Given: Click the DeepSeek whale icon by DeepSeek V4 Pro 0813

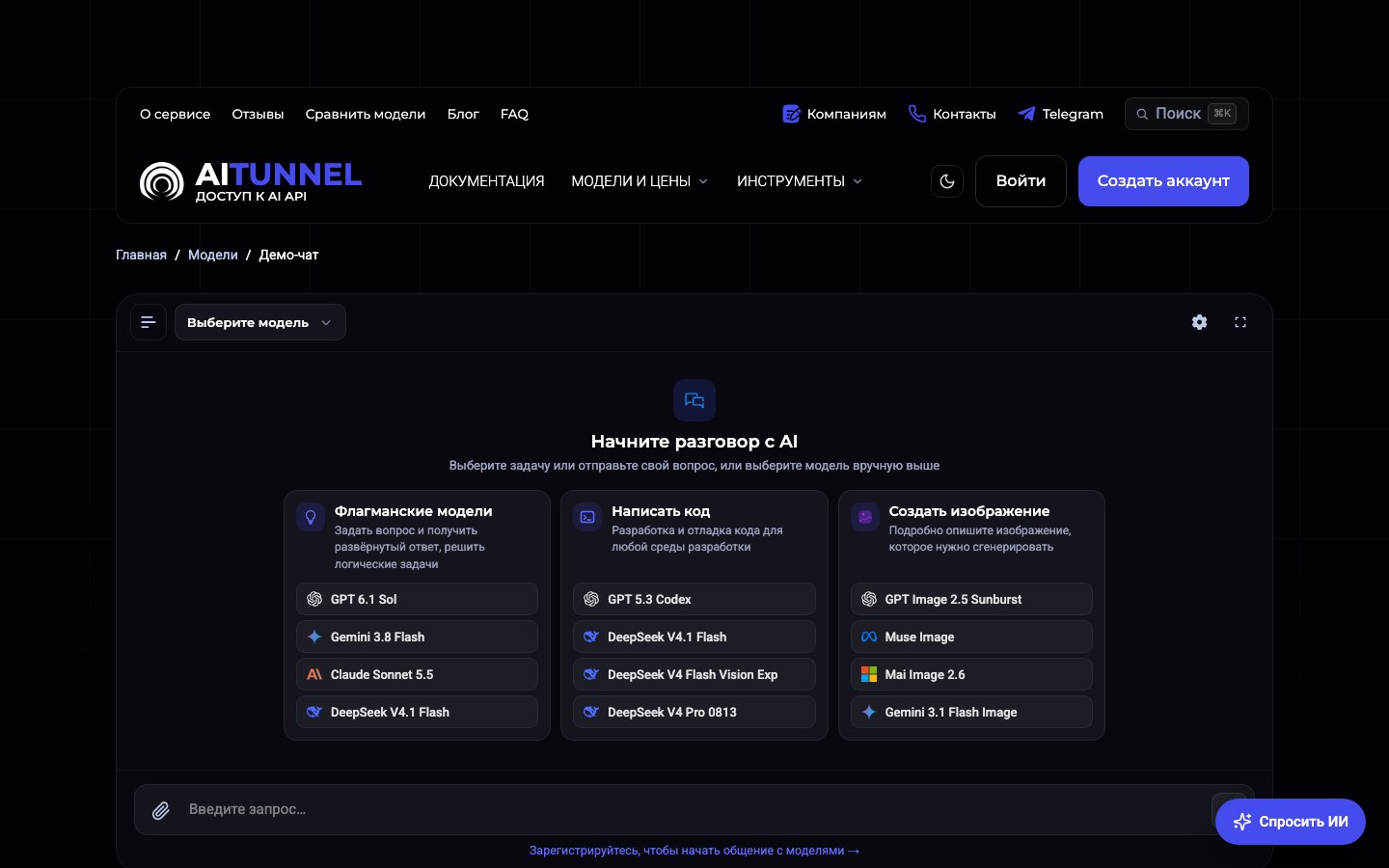Looking at the screenshot, I should click(591, 712).
